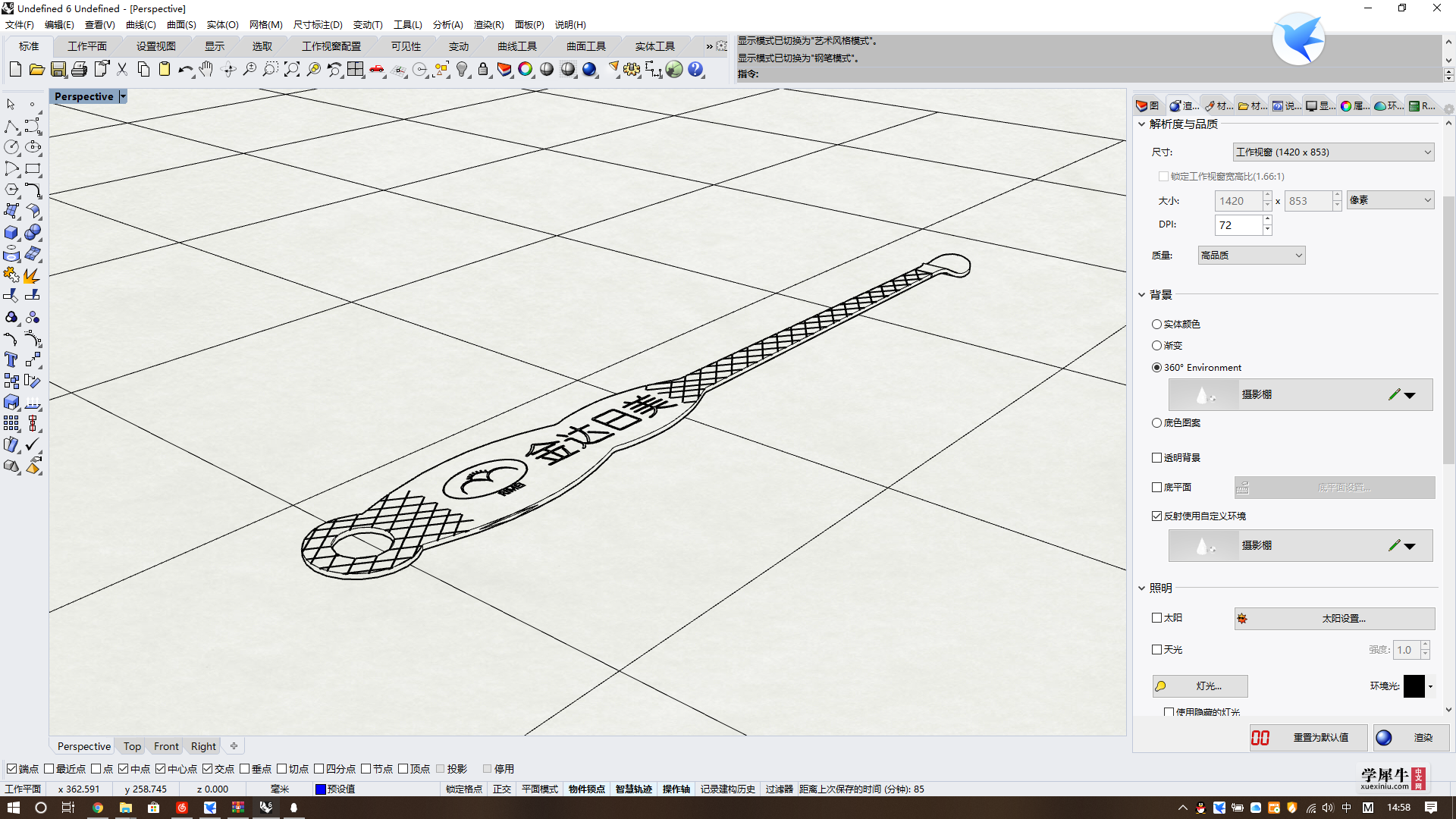The width and height of the screenshot is (1456, 819).
Task: Collapse the 照明 section
Action: [x=1141, y=588]
